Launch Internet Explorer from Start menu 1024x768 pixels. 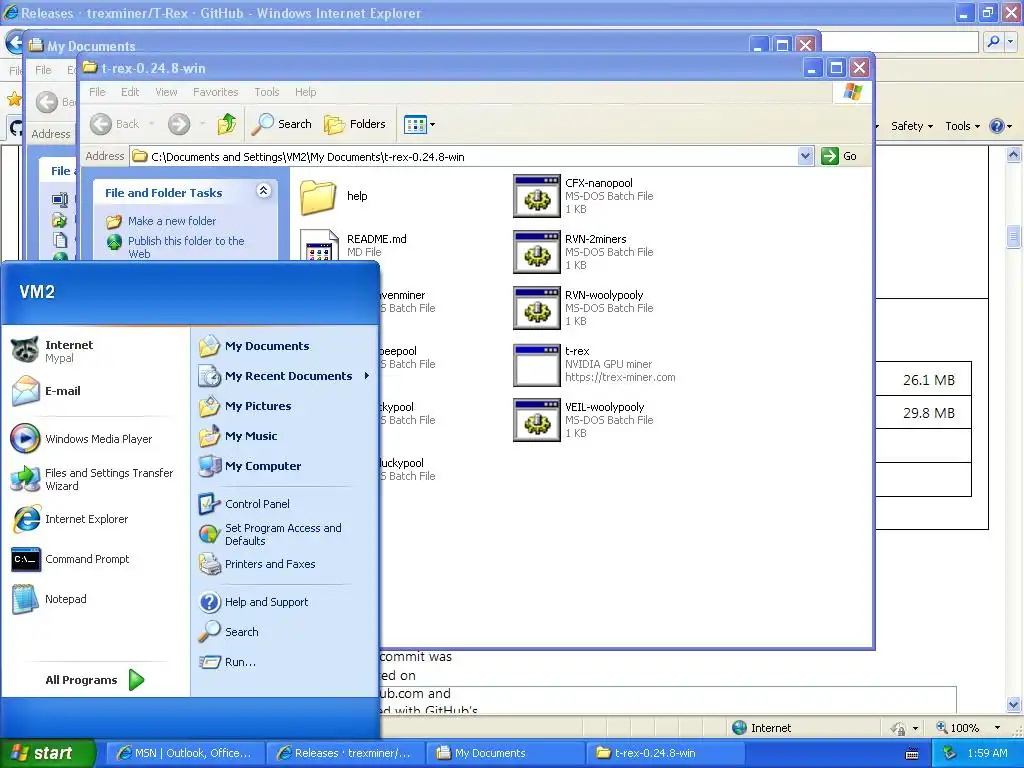click(x=70, y=519)
